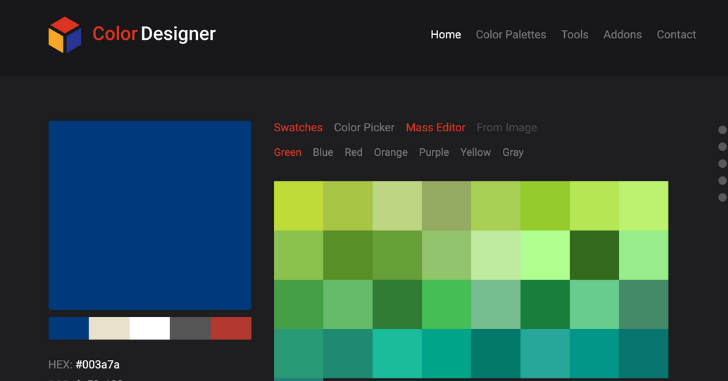Pick the bright turquoise third swatch, fourth row

click(x=397, y=354)
